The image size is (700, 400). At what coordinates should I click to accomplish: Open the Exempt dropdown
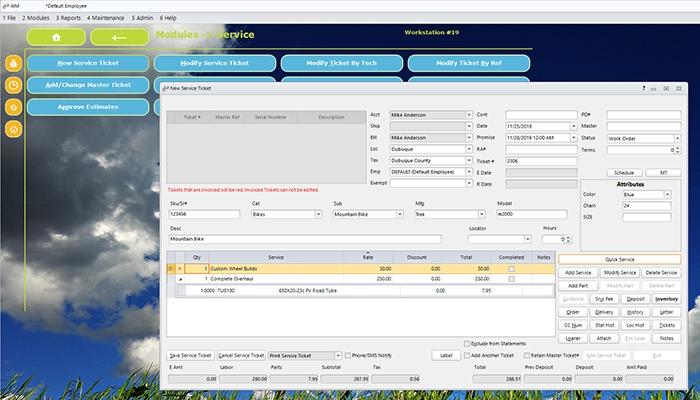pyautogui.click(x=469, y=183)
